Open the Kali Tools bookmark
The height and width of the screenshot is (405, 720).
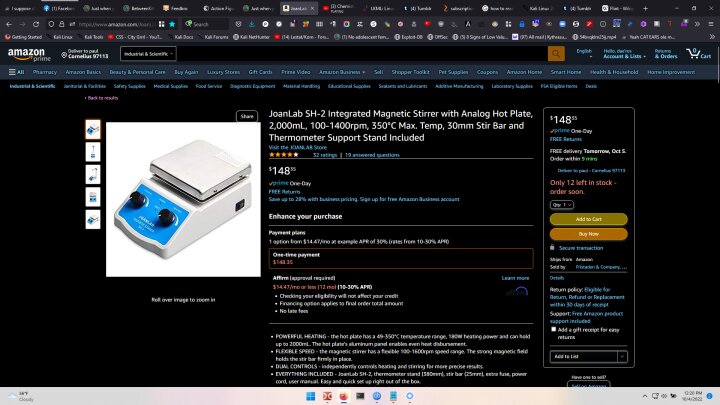point(89,37)
